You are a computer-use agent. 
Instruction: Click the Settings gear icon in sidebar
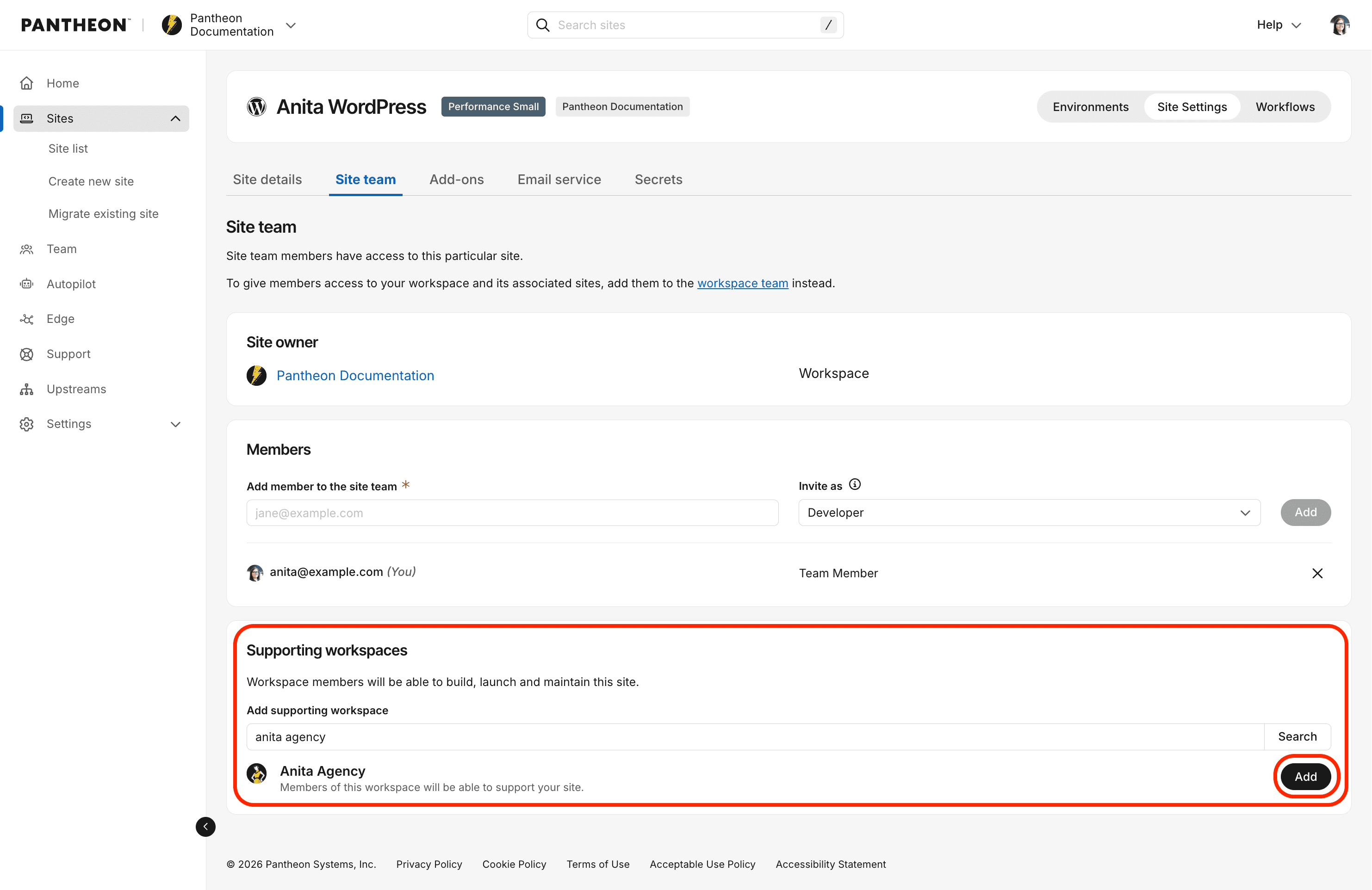click(26, 424)
